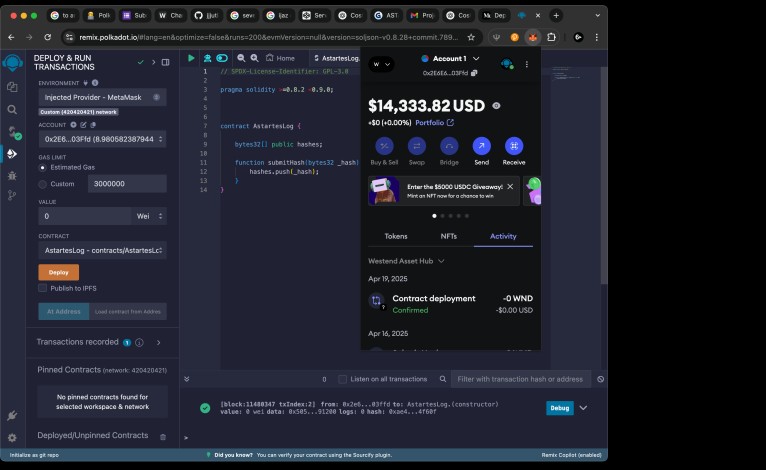Image resolution: width=766 pixels, height=470 pixels.
Task: Select the Custom gas limit radio button
Action: tap(42, 184)
